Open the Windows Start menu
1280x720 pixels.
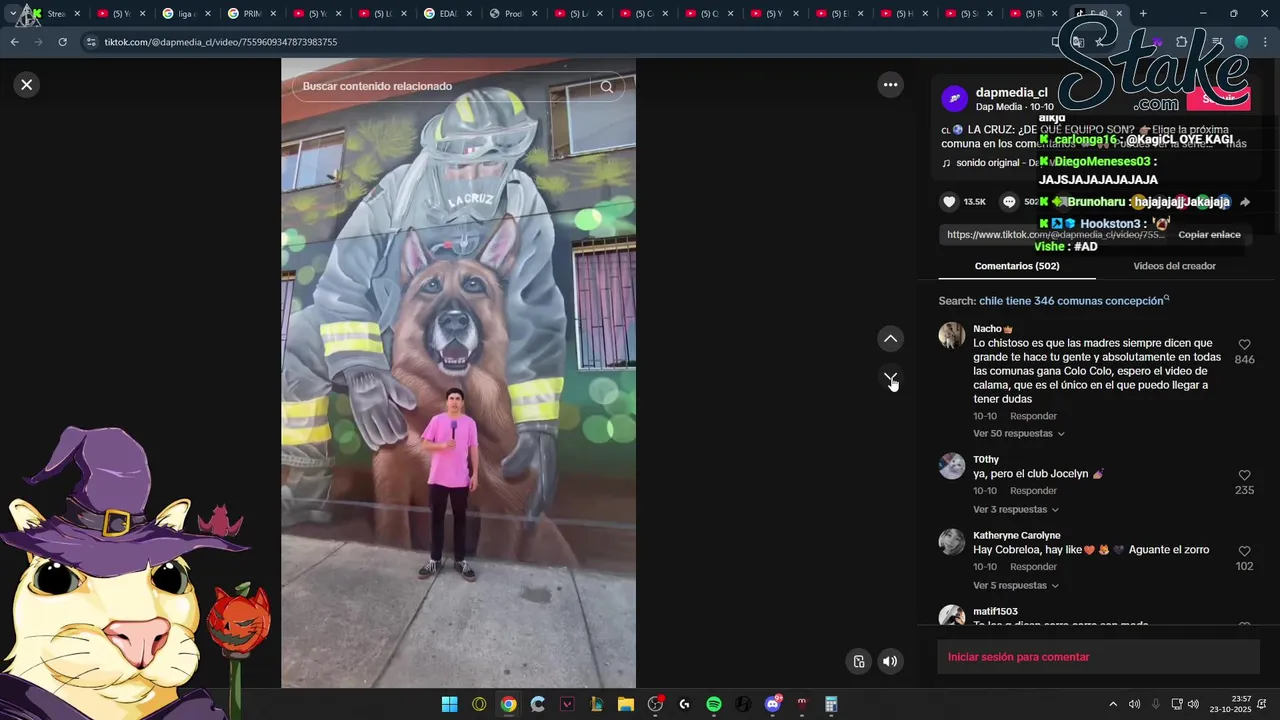point(449,704)
